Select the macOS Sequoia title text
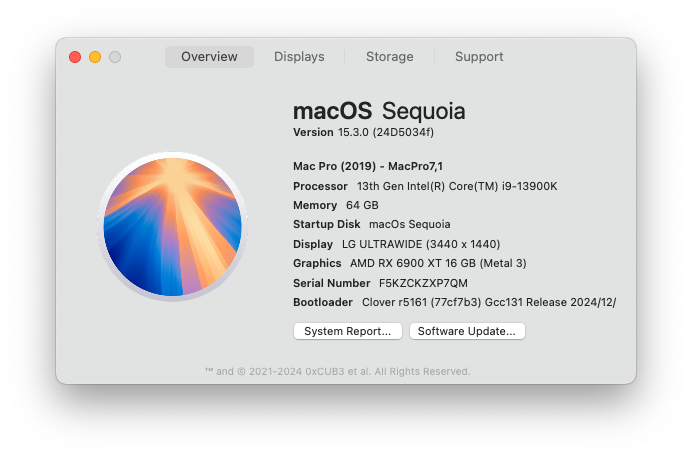The height and width of the screenshot is (458, 692). [x=379, y=111]
